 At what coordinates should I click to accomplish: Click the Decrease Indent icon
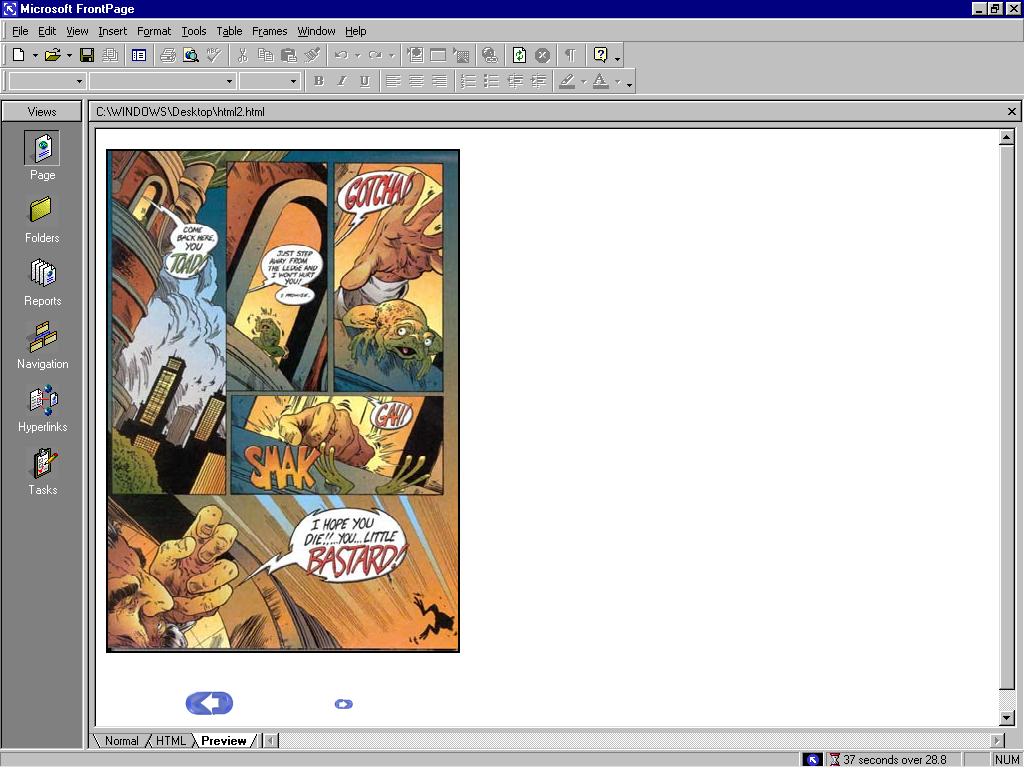tap(515, 81)
